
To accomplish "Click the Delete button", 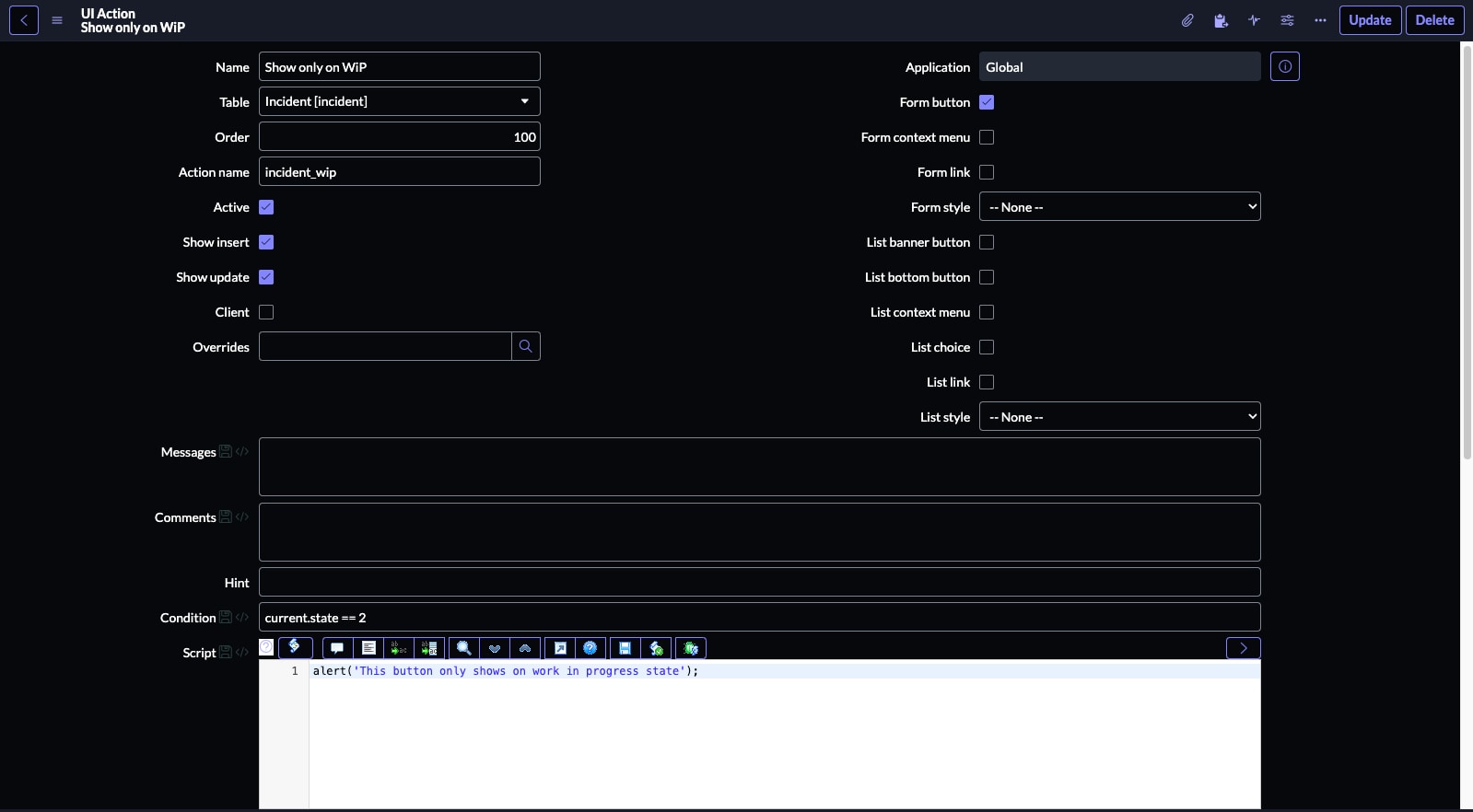I will 1435,20.
